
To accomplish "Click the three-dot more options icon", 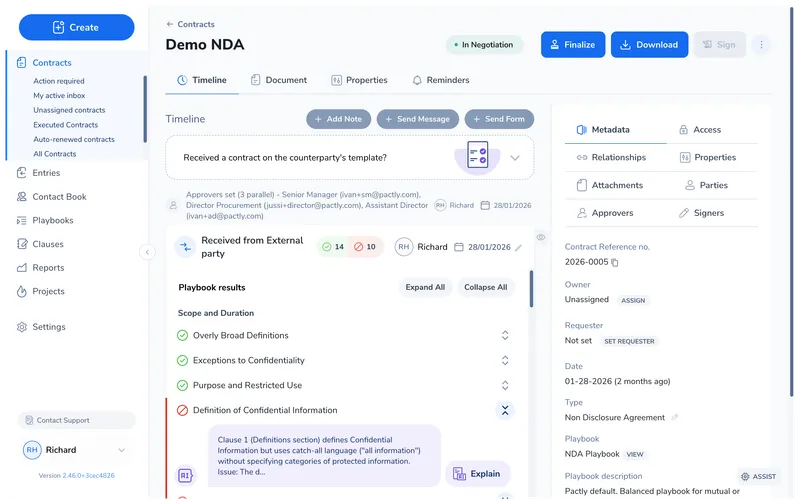I will pos(761,45).
